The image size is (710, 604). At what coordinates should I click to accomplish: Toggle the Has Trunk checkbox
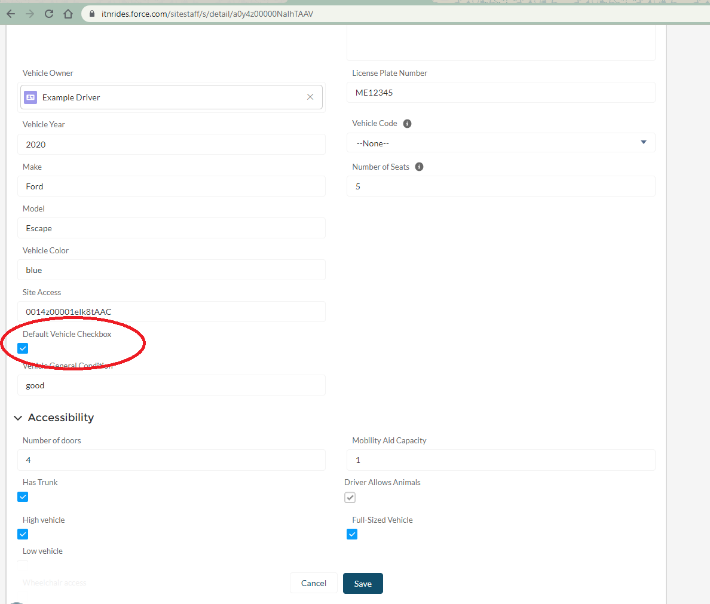coord(23,497)
